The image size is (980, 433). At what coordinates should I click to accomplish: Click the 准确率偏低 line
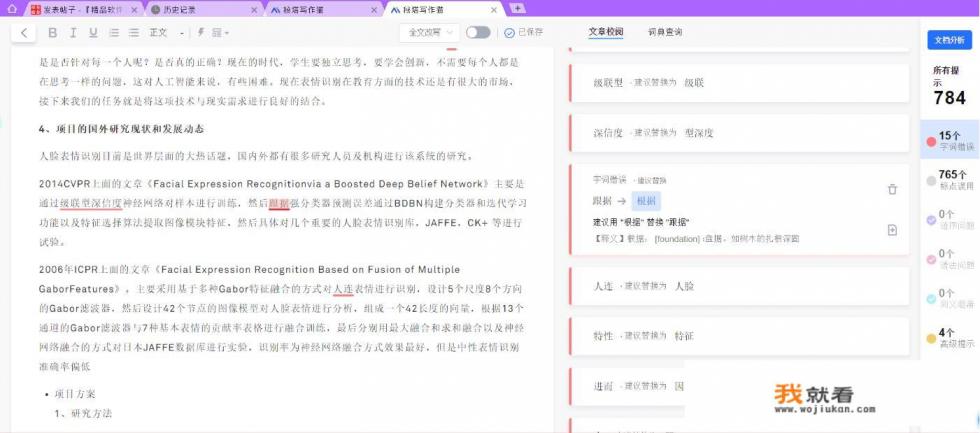65,367
